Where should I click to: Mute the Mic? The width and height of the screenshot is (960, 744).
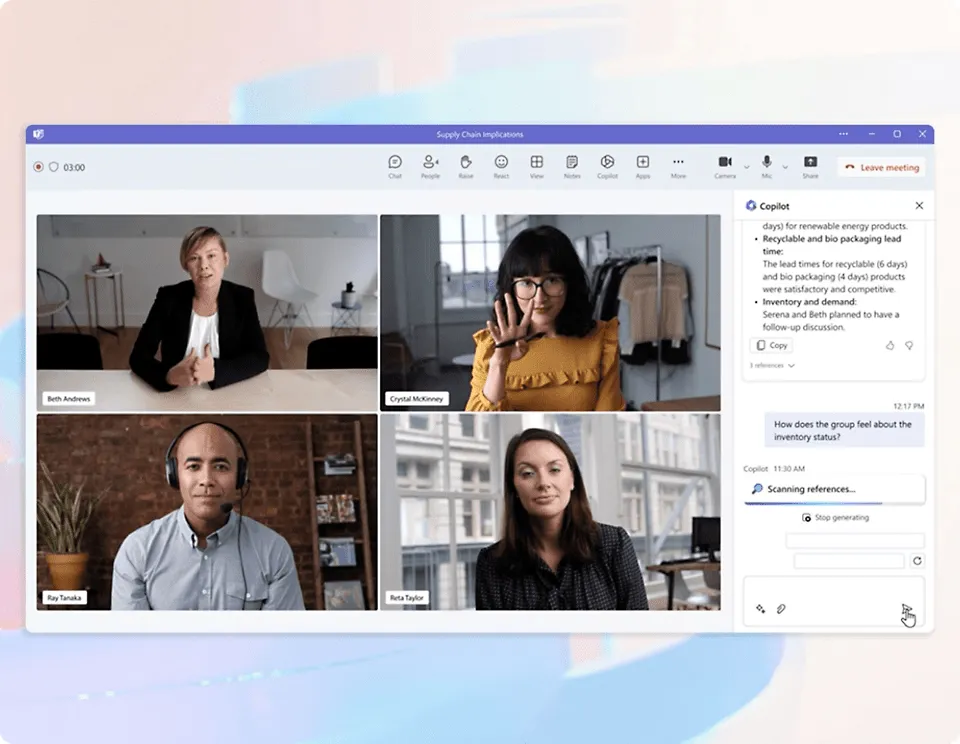[767, 166]
